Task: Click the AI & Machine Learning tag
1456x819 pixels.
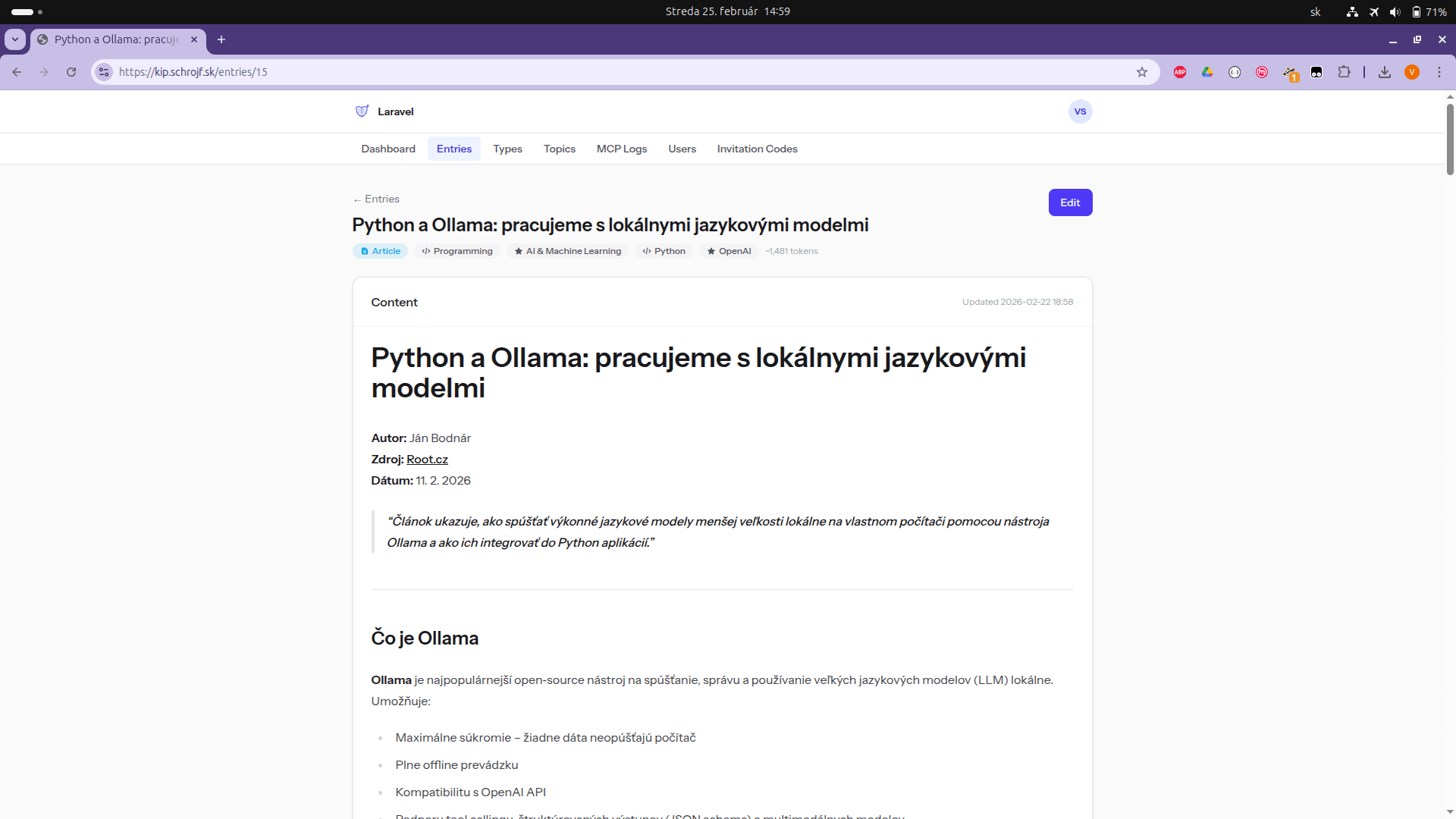Action: pos(568,251)
